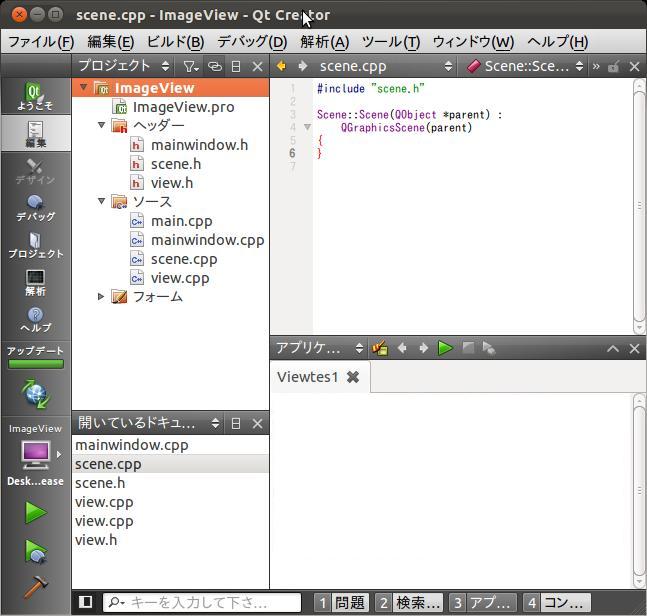The image size is (647, 616).
Task: Collapse the ヘッダー folder
Action: 101,125
